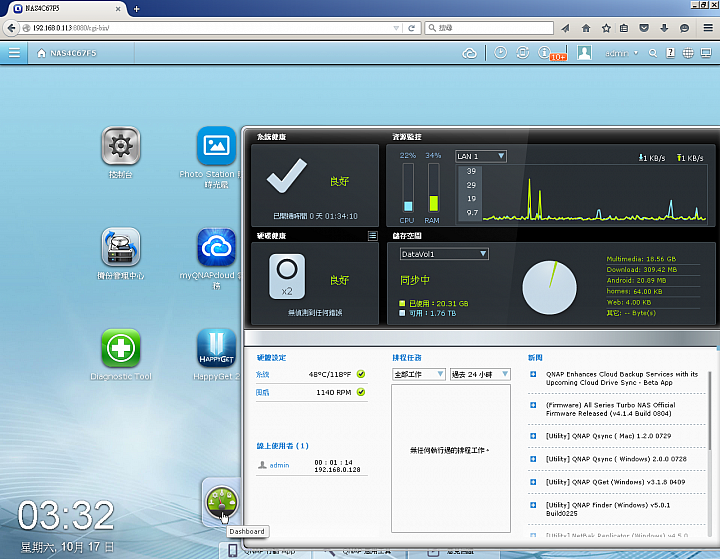
Task: Open Firmware v4.1.4 Build 0804 news
Action: [610, 409]
